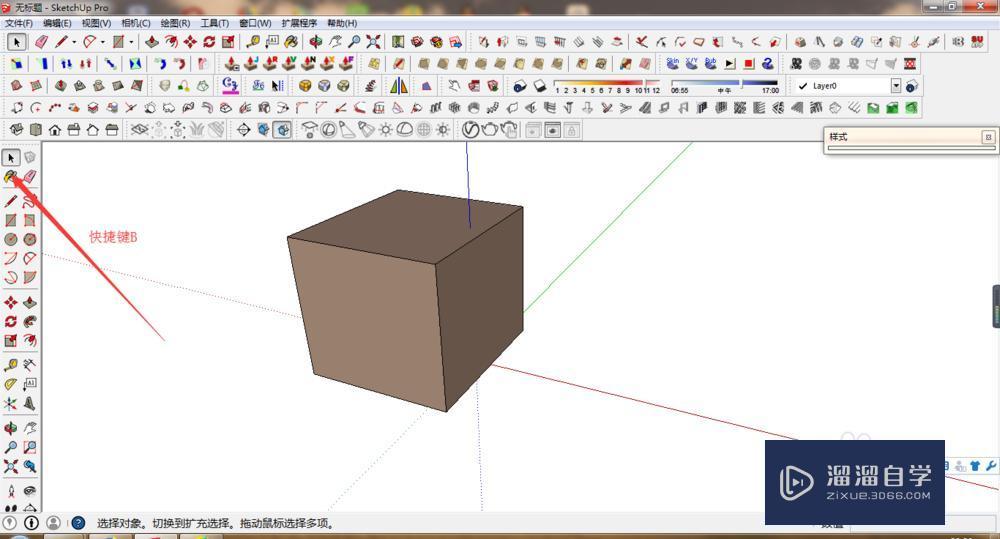Close the 样式 panel
The image size is (1000, 539).
(x=988, y=137)
